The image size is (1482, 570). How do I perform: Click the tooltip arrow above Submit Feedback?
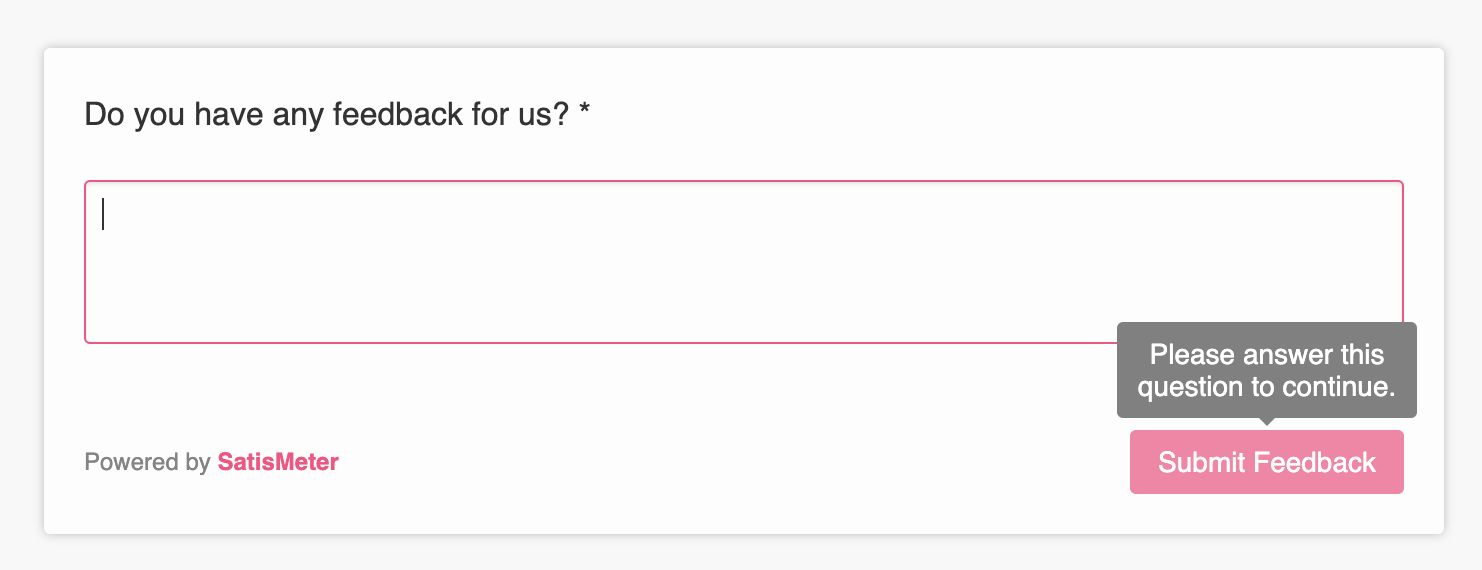(1266, 422)
